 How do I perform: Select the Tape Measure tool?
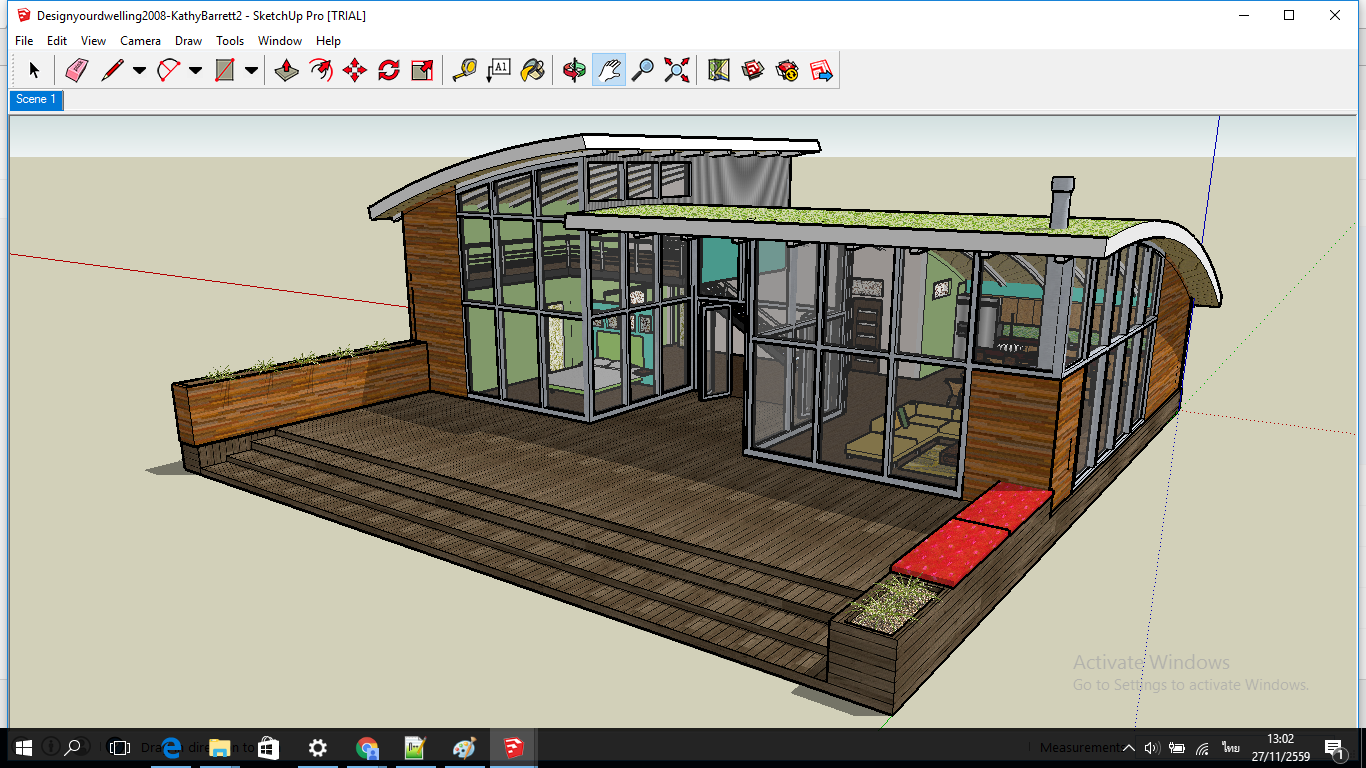point(463,69)
